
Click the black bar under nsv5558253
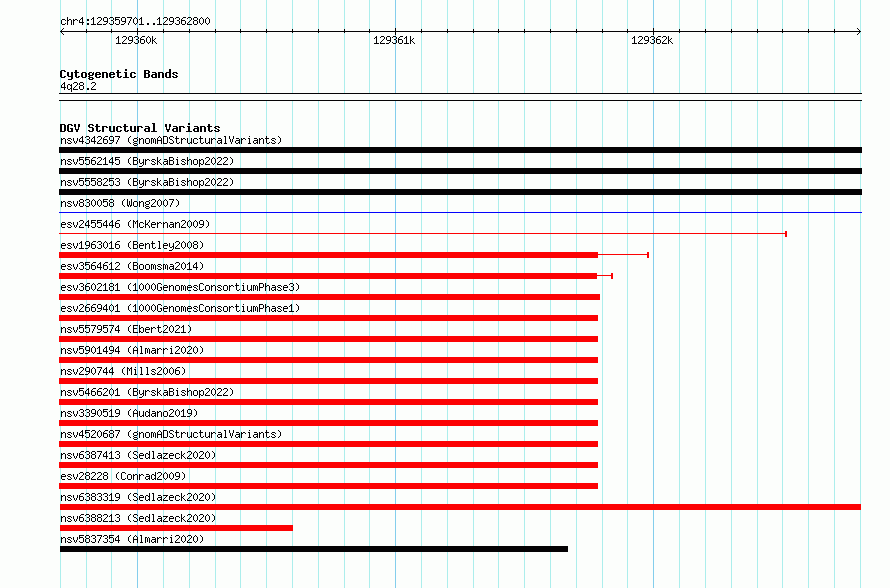pos(460,192)
